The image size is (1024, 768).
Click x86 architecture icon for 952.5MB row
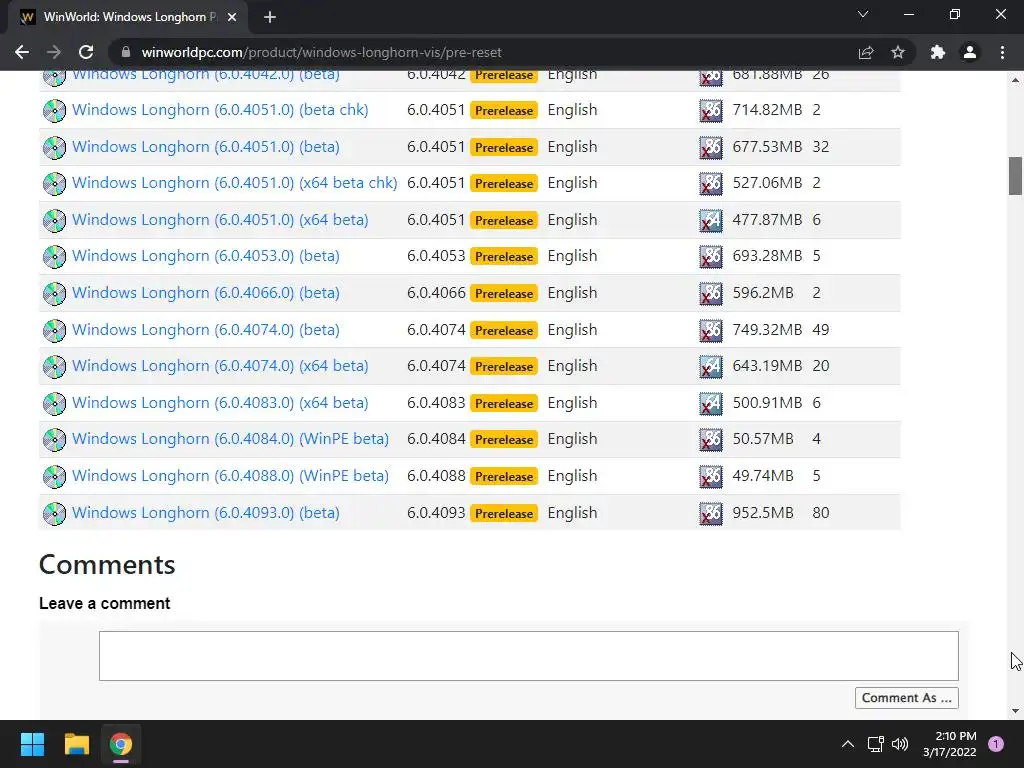pyautogui.click(x=711, y=513)
